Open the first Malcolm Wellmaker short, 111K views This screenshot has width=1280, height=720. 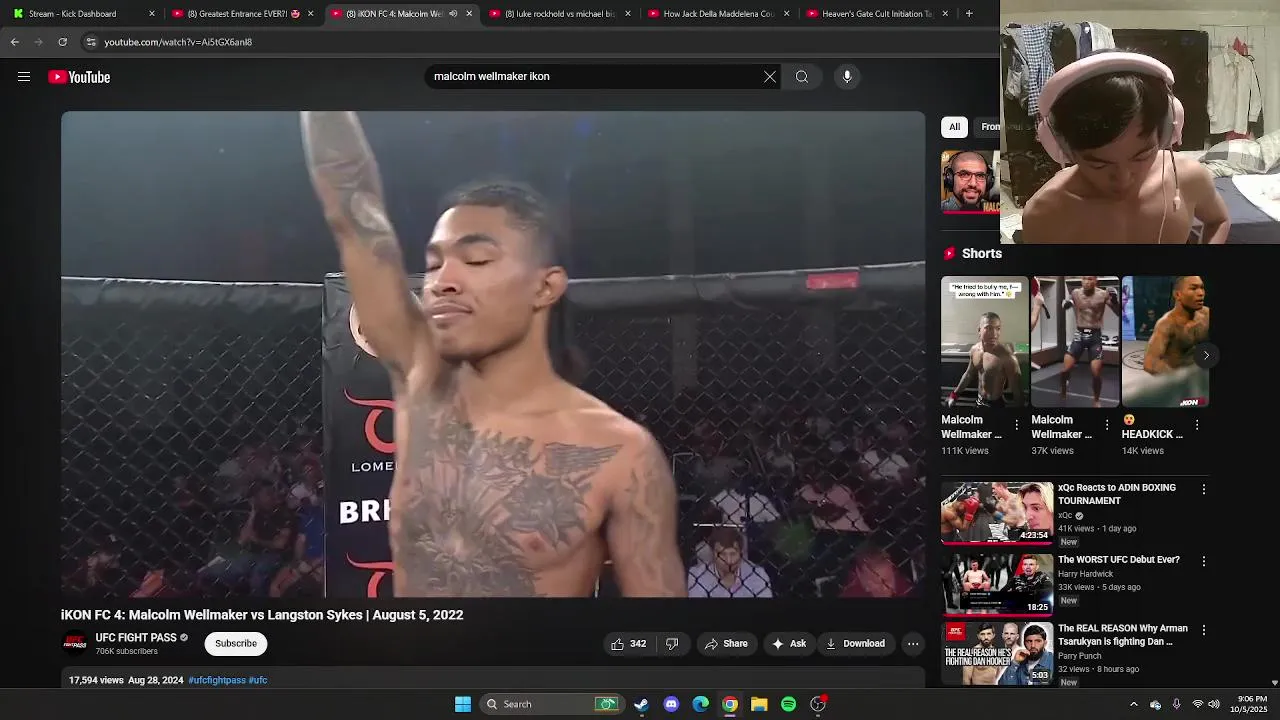[985, 342]
